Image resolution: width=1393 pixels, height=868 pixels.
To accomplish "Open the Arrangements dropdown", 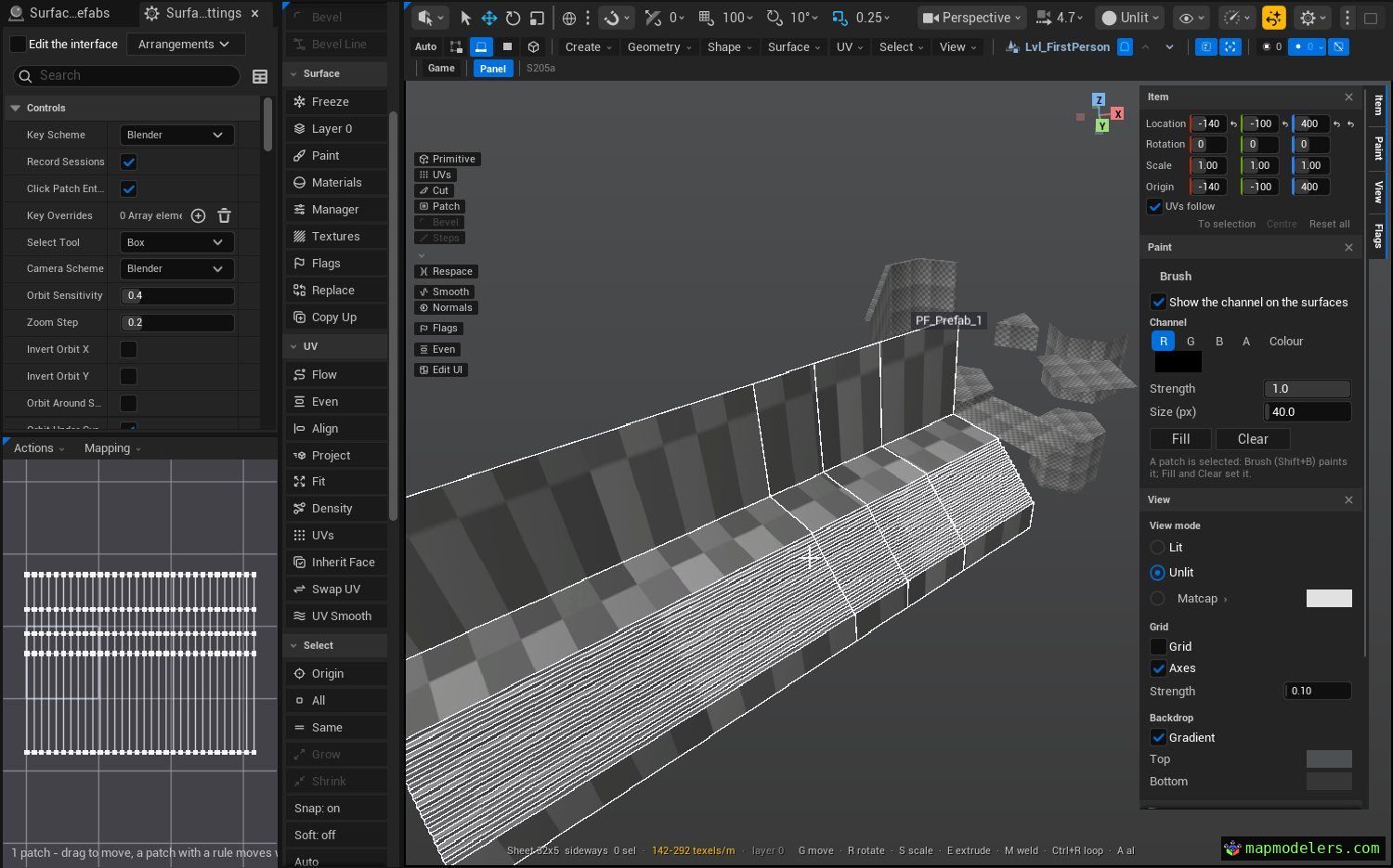I will (x=185, y=45).
